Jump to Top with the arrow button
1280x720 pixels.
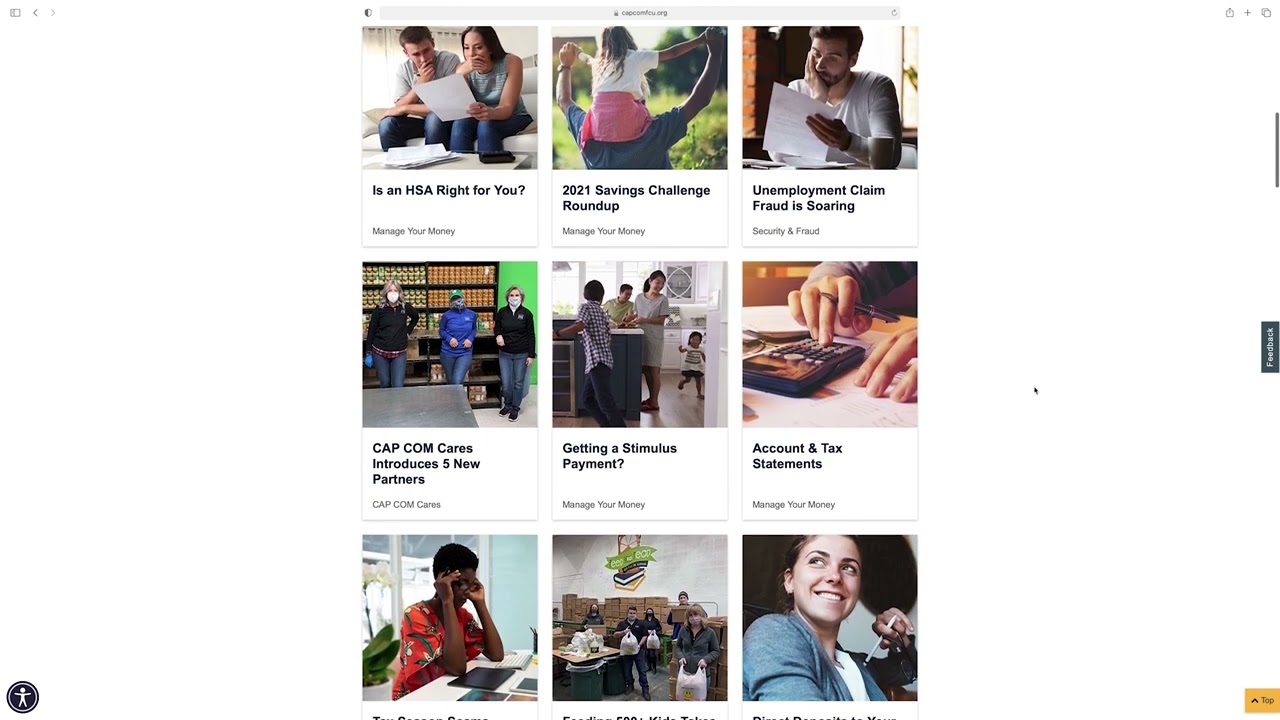[1262, 700]
